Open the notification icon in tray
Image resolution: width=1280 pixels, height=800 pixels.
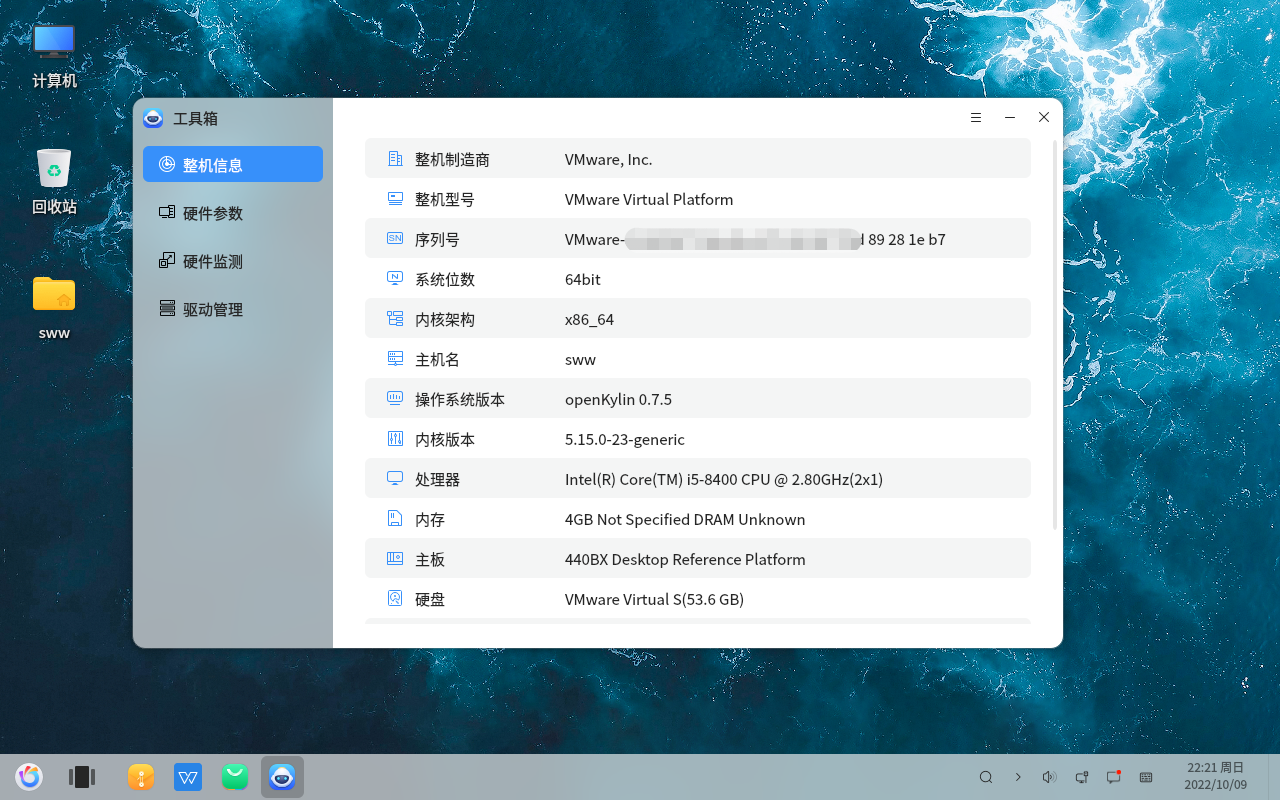coord(1113,777)
